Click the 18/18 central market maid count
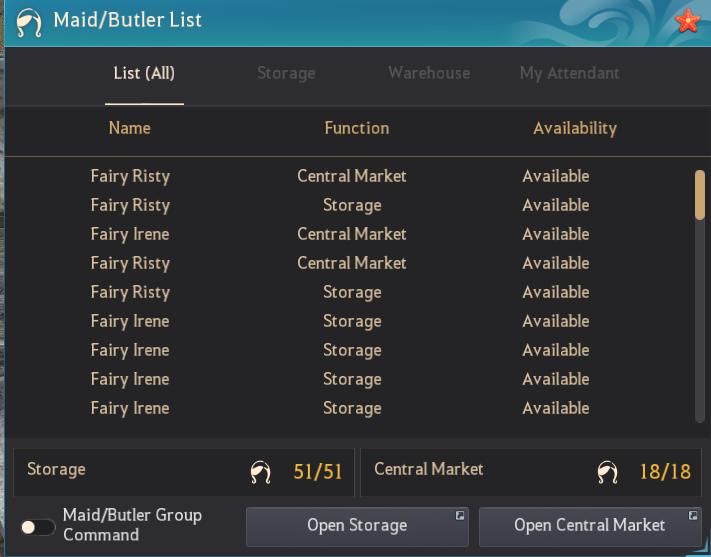This screenshot has height=557, width=711. tap(665, 472)
